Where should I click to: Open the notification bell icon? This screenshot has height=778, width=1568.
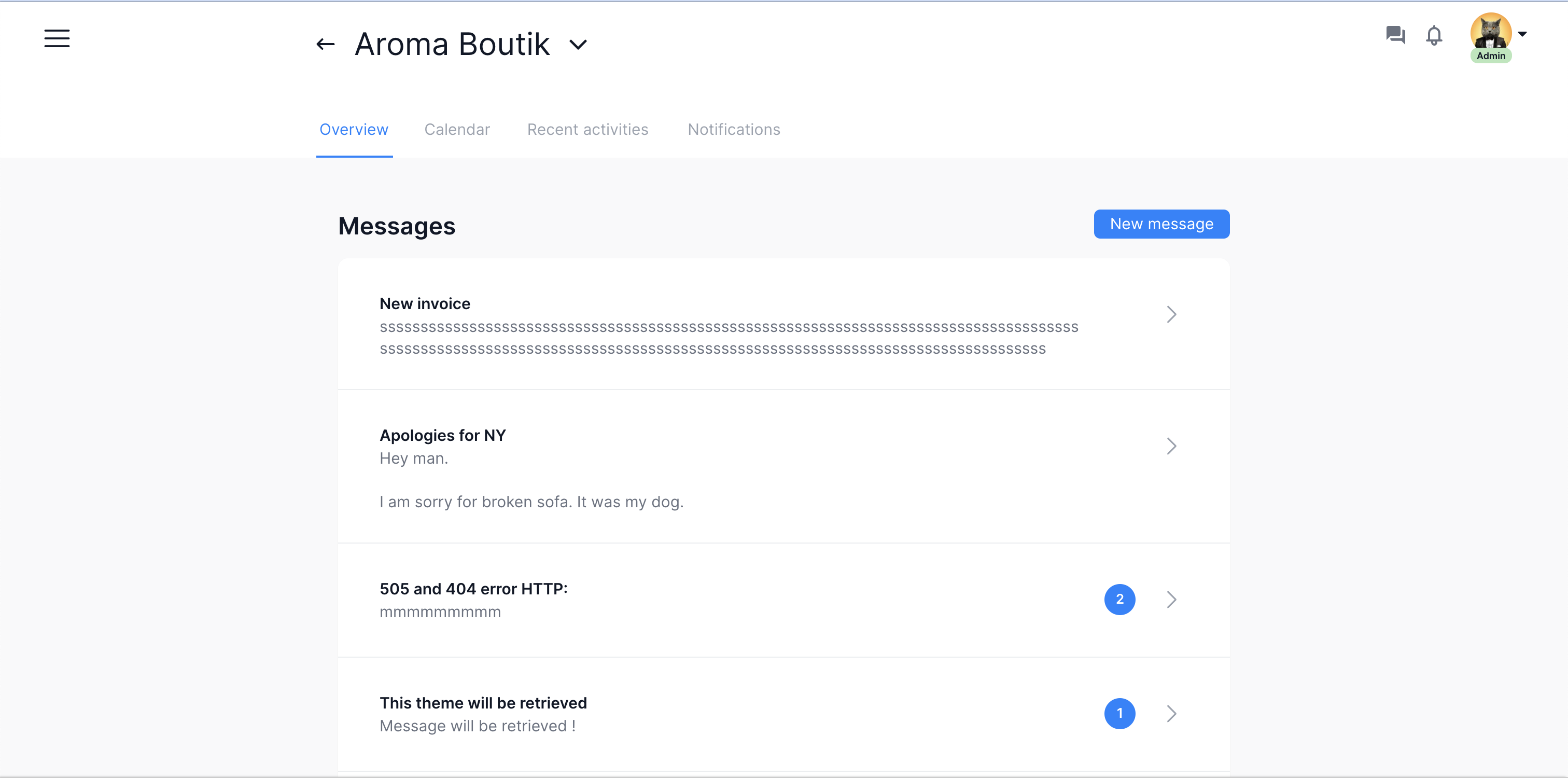tap(1434, 35)
